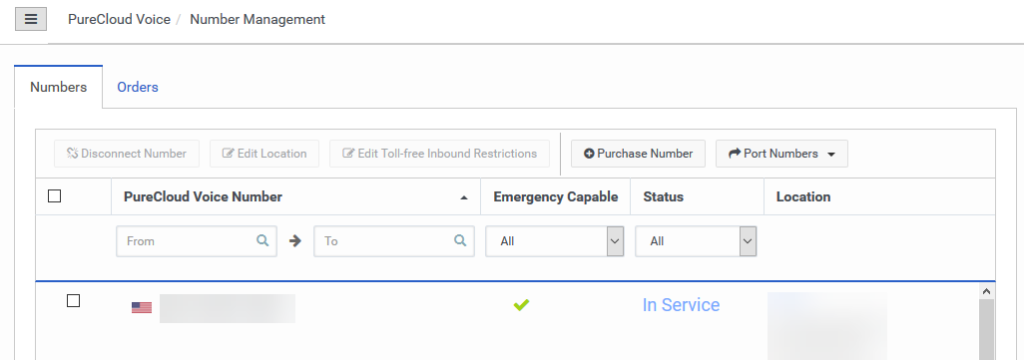This screenshot has width=1024, height=360.
Task: Toggle the select-all header checkbox
Action: click(x=55, y=196)
